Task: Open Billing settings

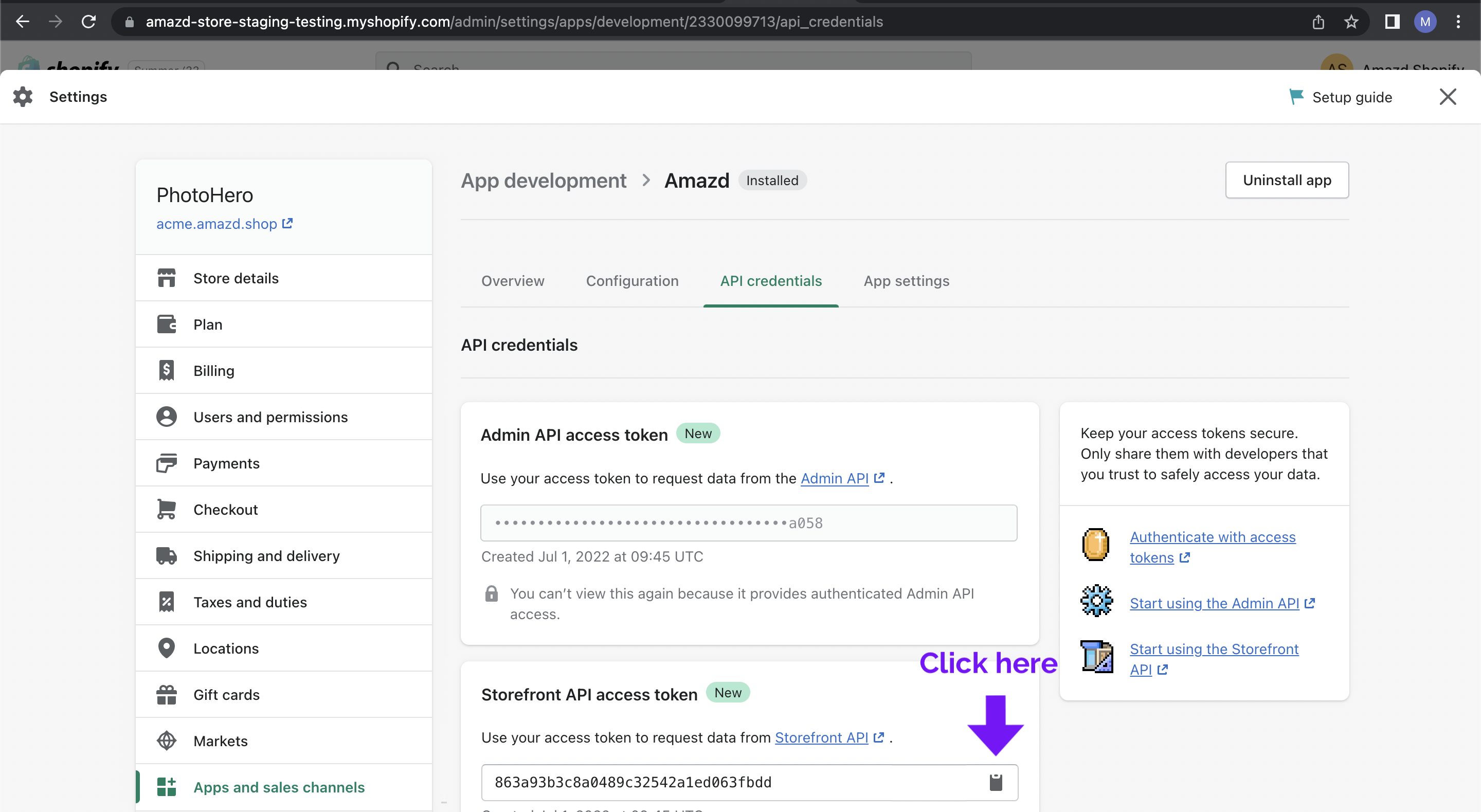Action: pos(283,370)
